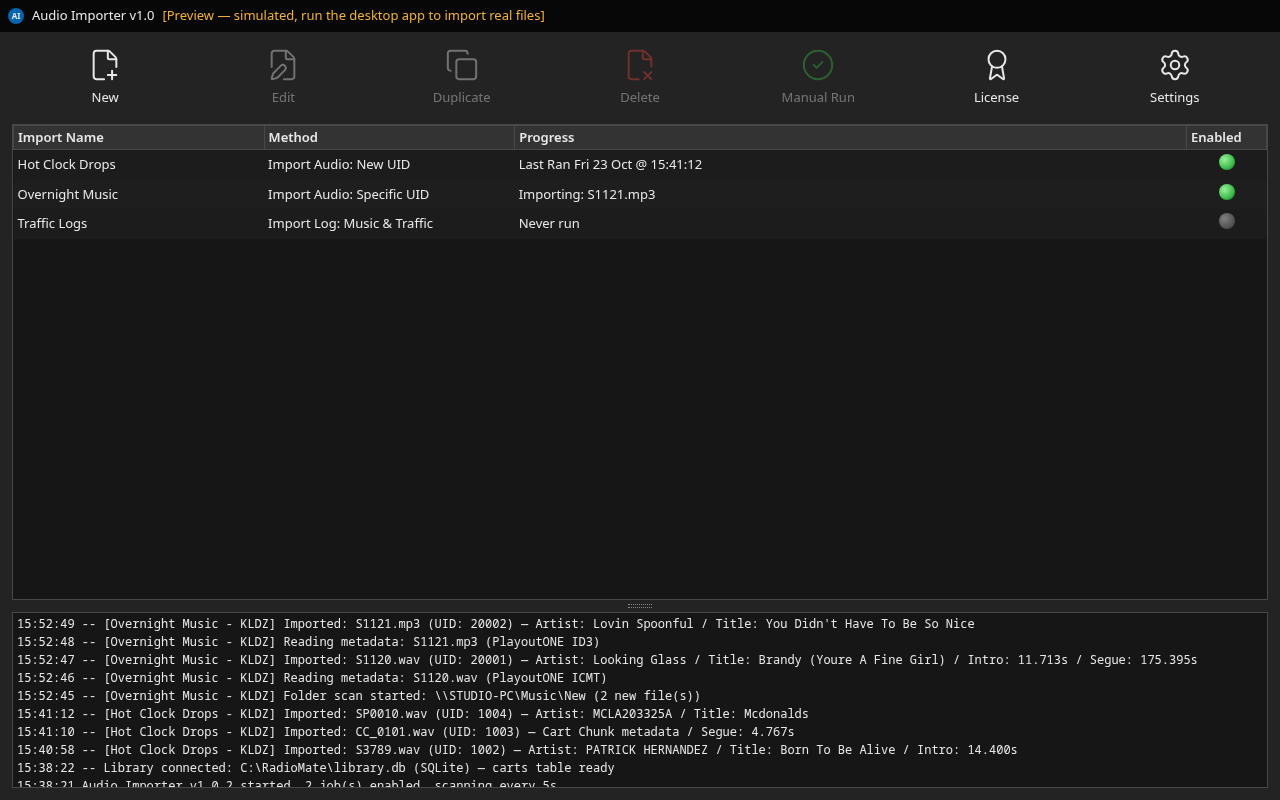1280x800 pixels.
Task: Click the splitter handle above the log
Action: pyautogui.click(x=640, y=606)
